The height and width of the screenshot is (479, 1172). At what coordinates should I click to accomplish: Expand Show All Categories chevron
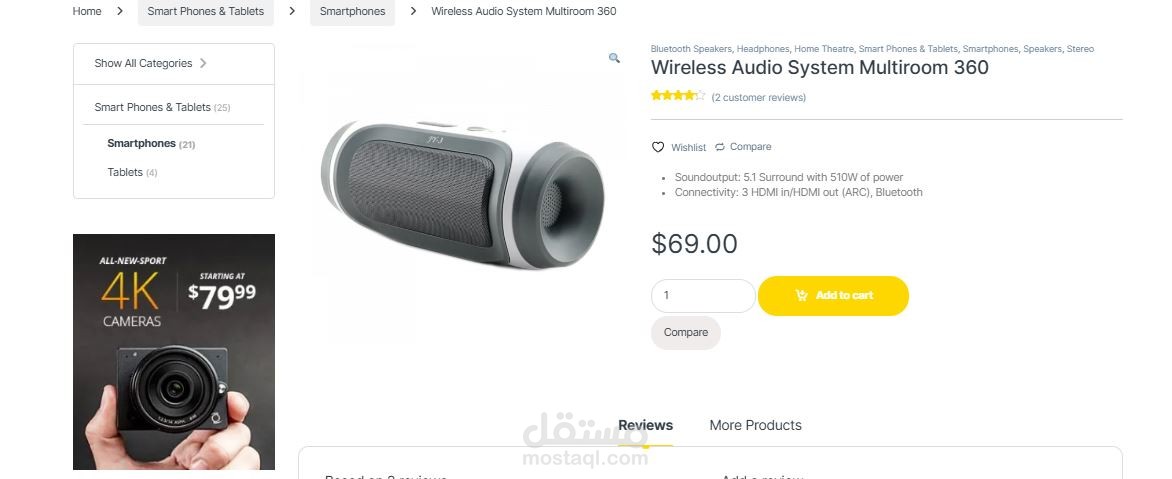pyautogui.click(x=203, y=64)
